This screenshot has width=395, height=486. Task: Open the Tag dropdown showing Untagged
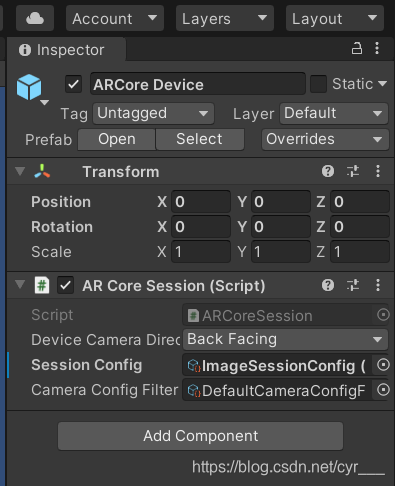click(153, 113)
